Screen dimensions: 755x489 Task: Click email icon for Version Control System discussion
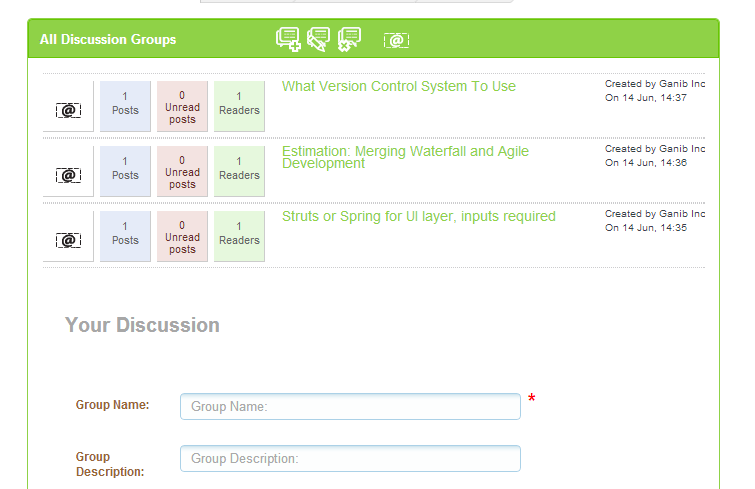68,110
